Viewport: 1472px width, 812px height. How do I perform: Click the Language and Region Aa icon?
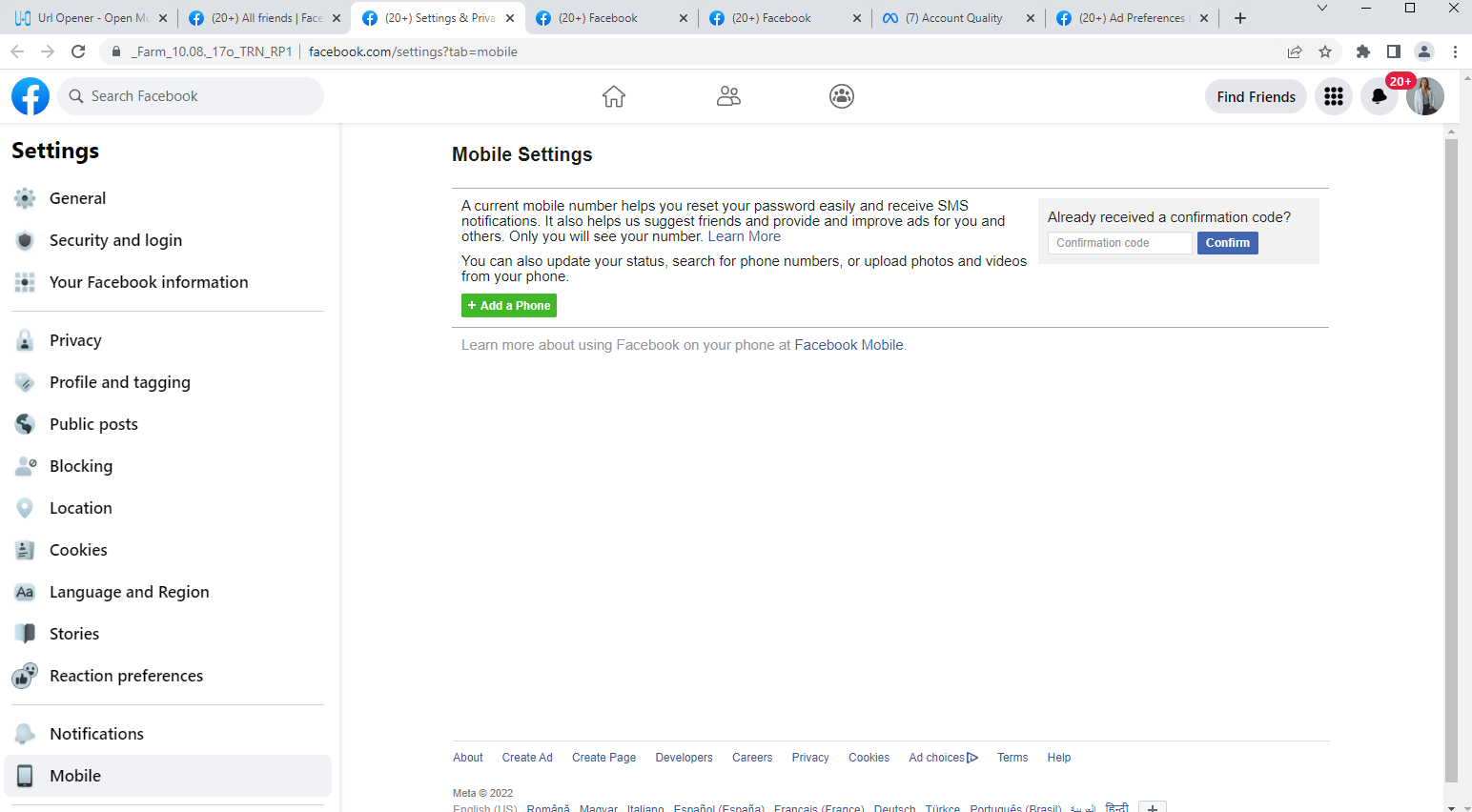[x=25, y=592]
